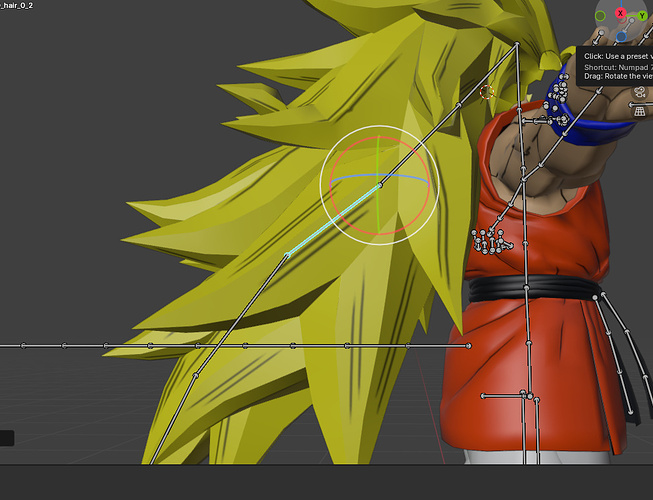Screen dimensions: 653x500
Task: Select the belt tassel bone's top joint
Action: [x=595, y=297]
